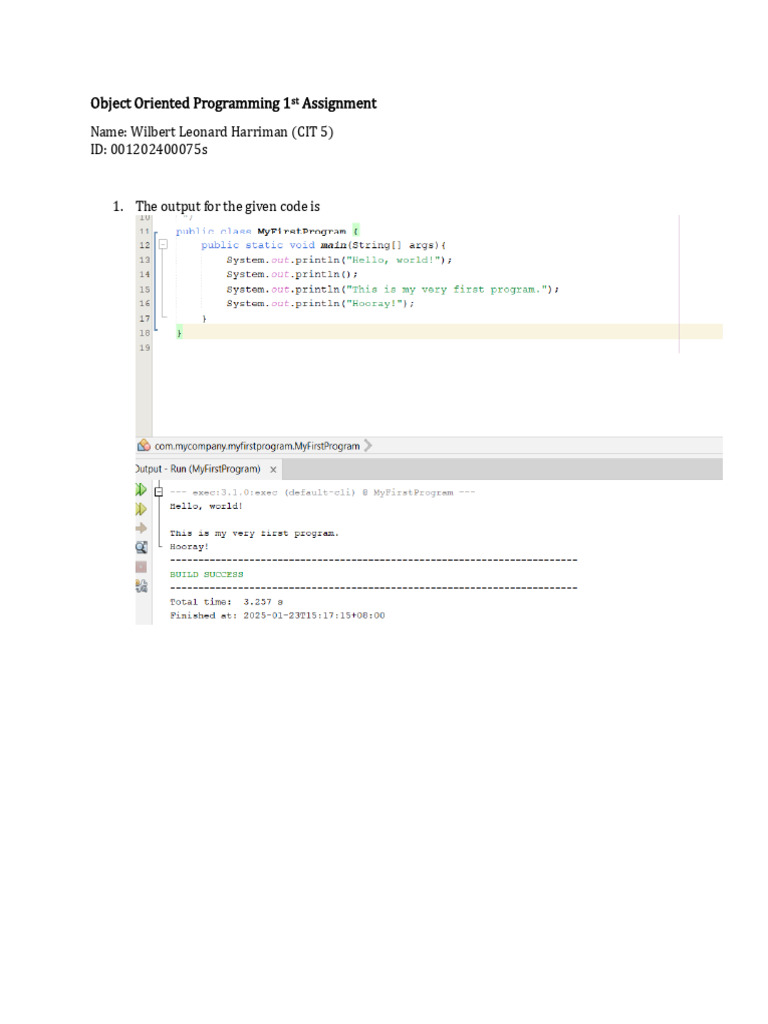Viewport: 768px width, 1024px height.
Task: Click the greyed right-arrow icon in Output sidebar
Action: [141, 528]
